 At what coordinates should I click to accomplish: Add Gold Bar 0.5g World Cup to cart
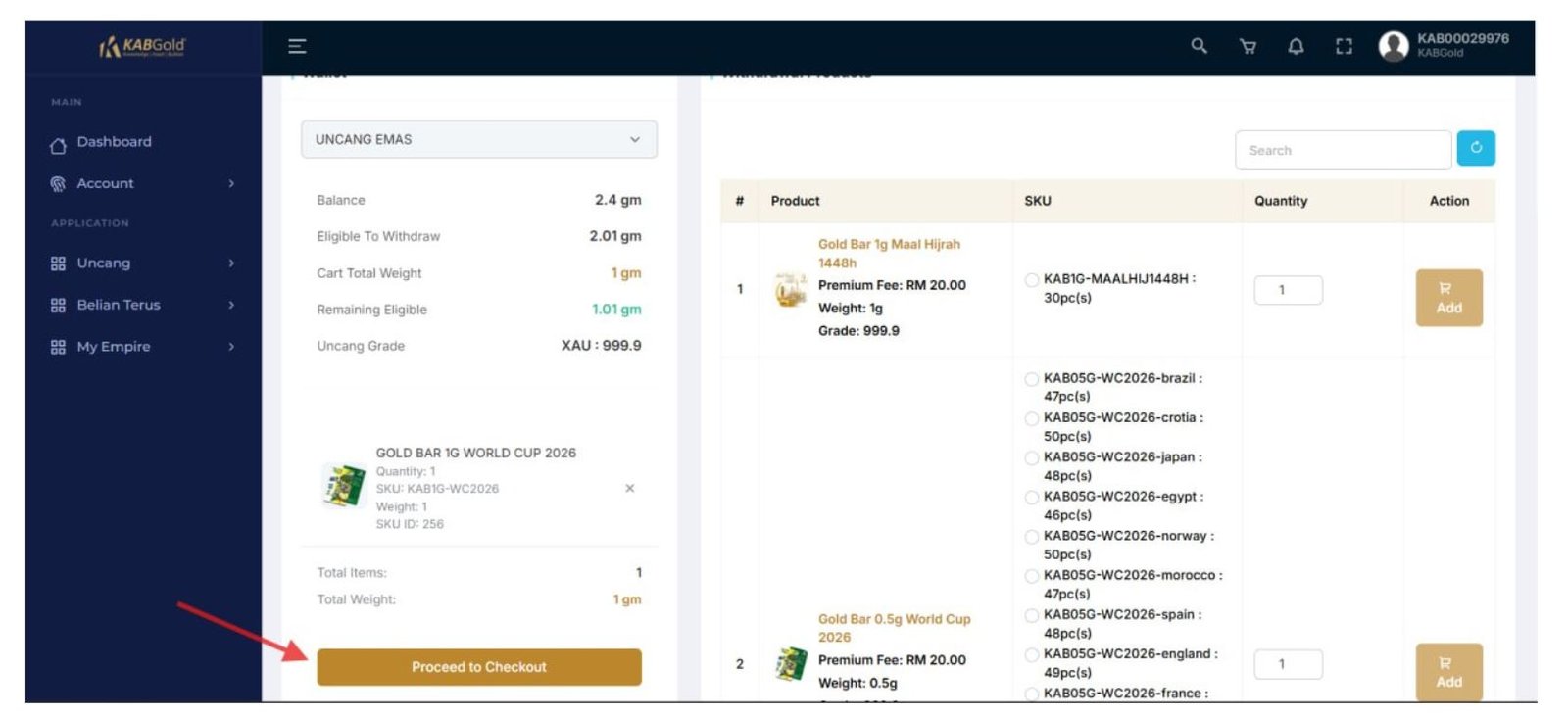point(1448,672)
